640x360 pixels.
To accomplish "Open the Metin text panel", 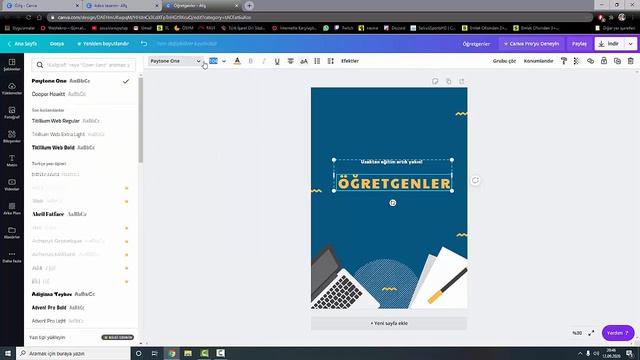I will (x=12, y=161).
